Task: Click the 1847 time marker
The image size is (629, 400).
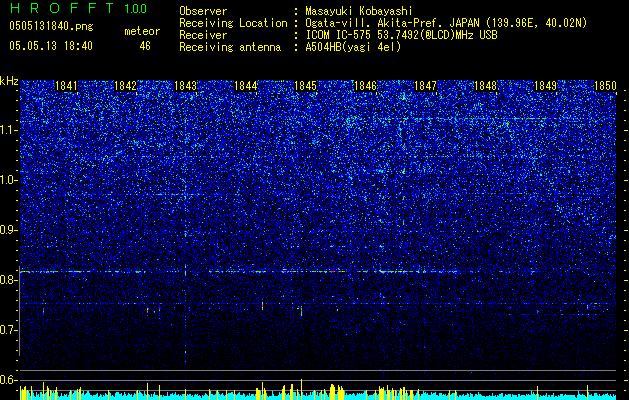Action: pyautogui.click(x=426, y=86)
